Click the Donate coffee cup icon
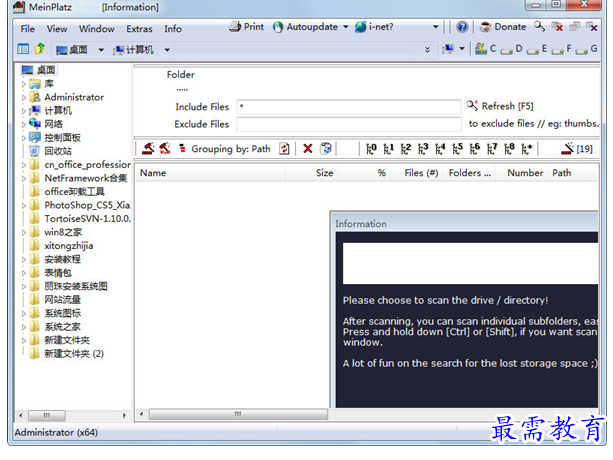613x460 pixels. coord(485,27)
